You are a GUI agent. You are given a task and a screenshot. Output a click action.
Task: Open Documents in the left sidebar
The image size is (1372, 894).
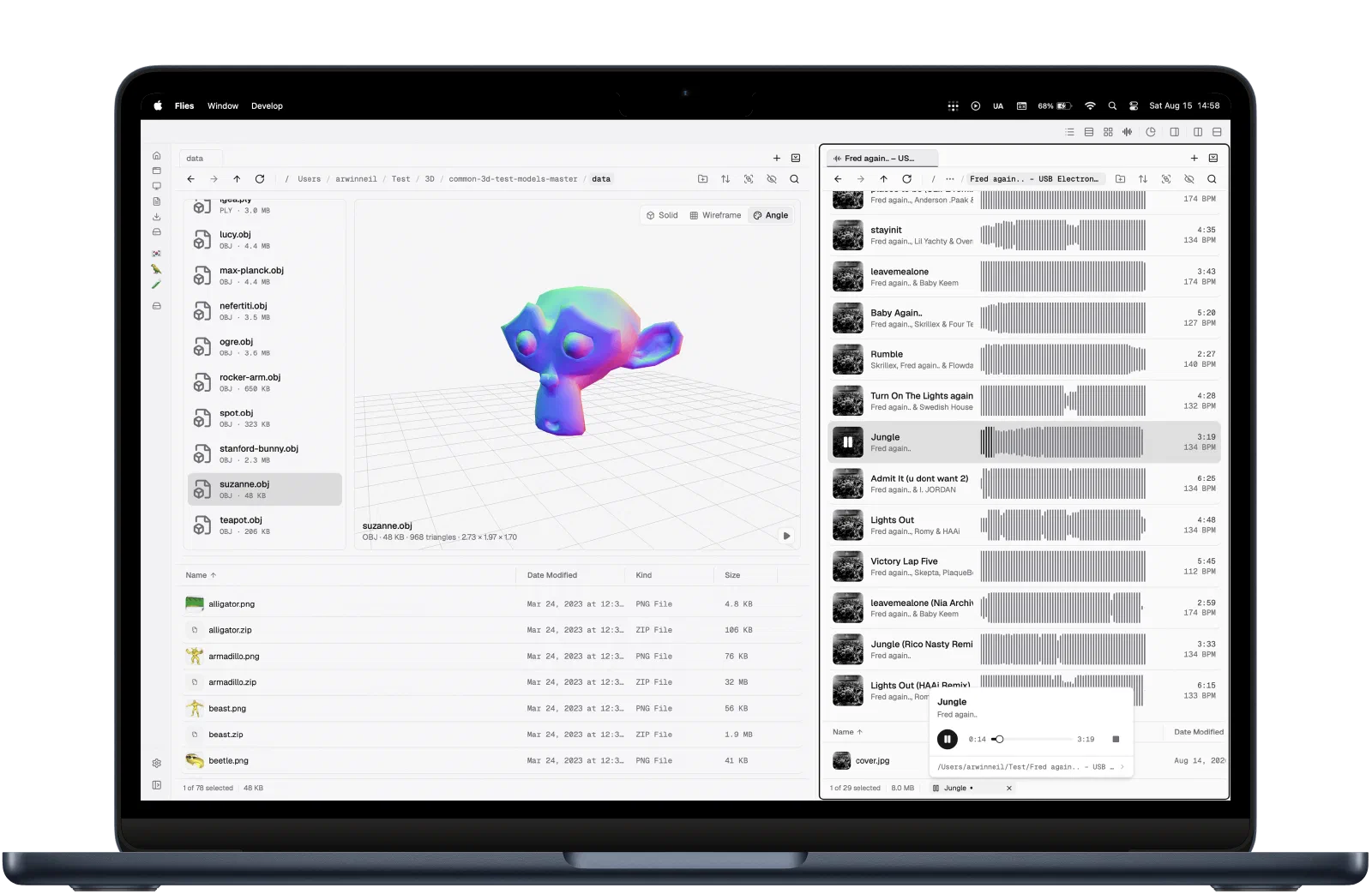pyautogui.click(x=156, y=201)
